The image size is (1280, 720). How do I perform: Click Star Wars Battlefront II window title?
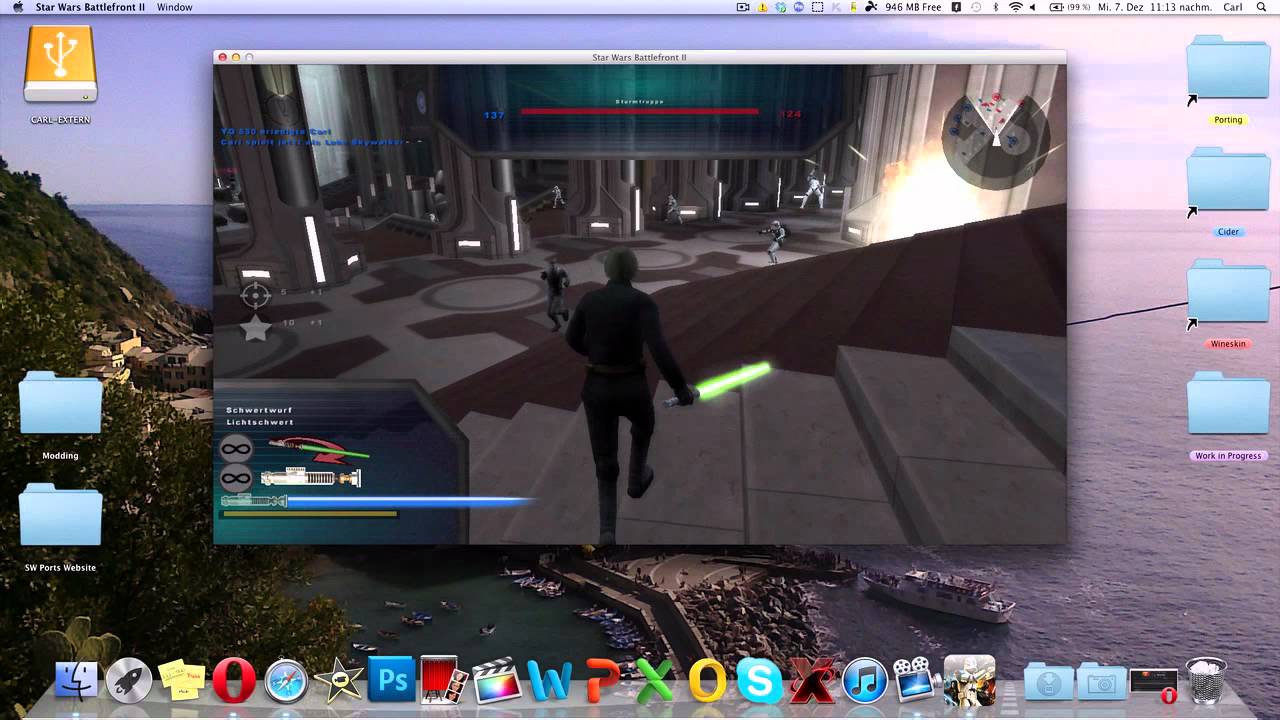[x=640, y=57]
